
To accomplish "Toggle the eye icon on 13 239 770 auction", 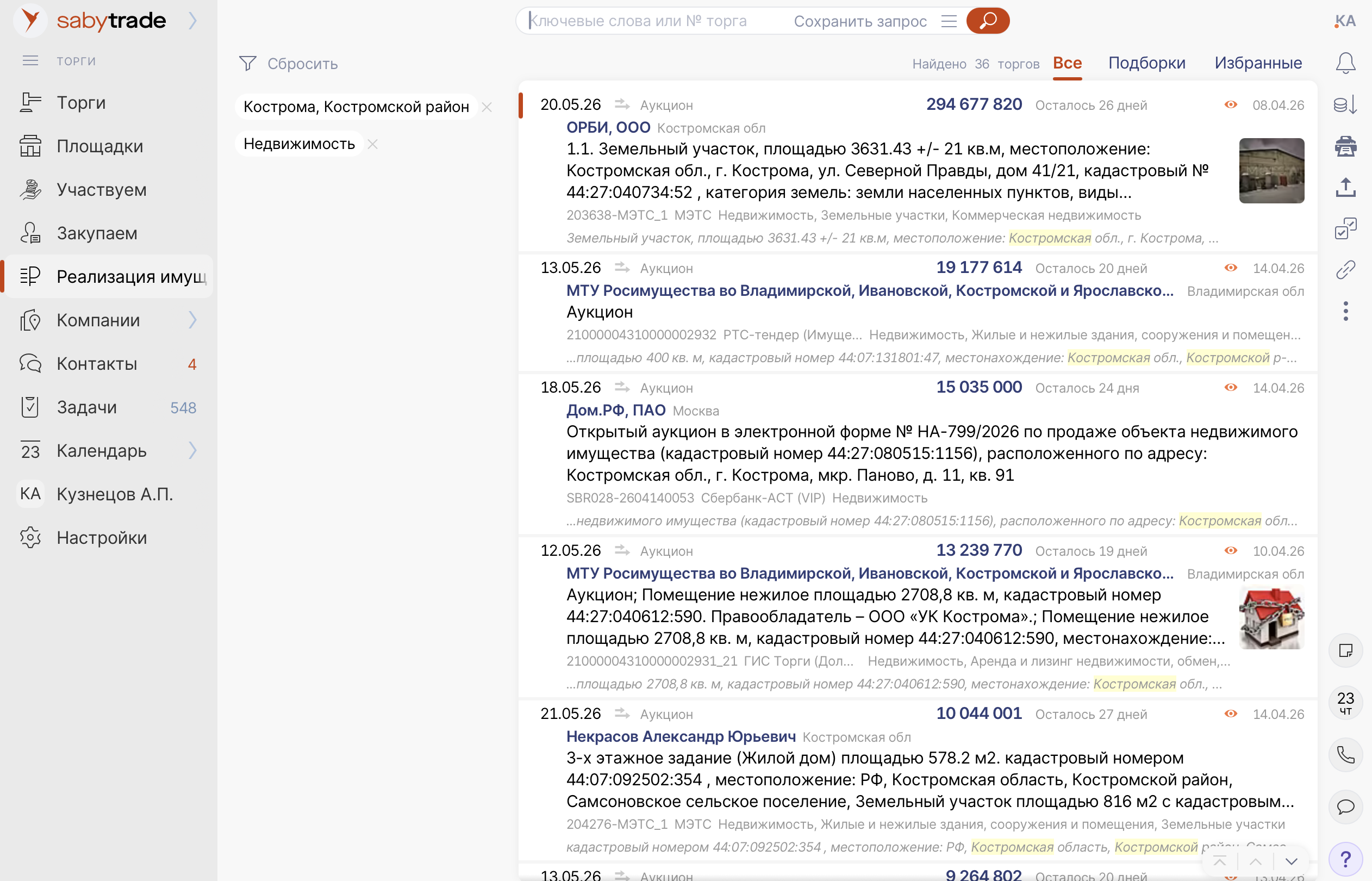I will pyautogui.click(x=1231, y=550).
